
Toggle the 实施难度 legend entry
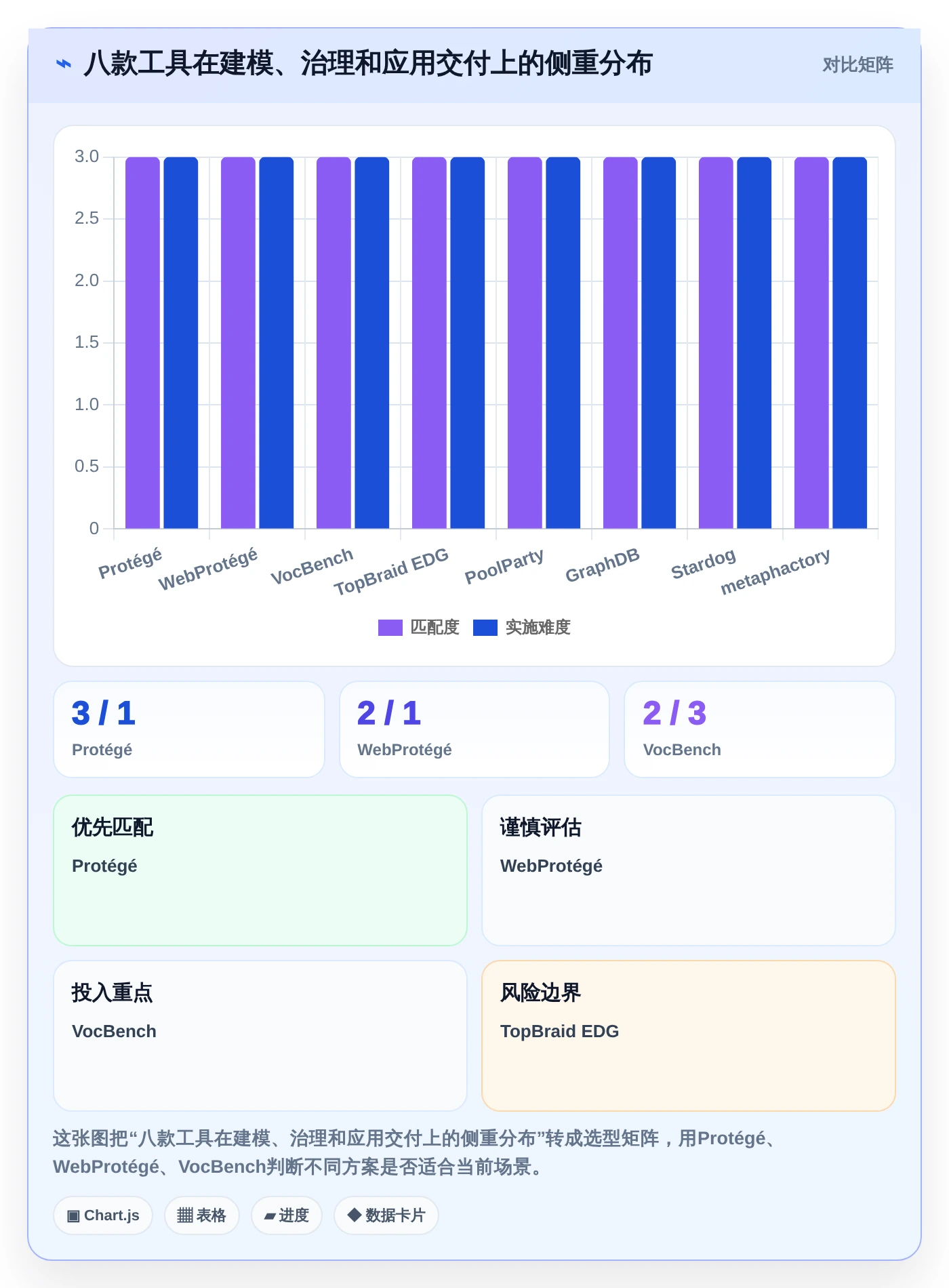pyautogui.click(x=522, y=627)
